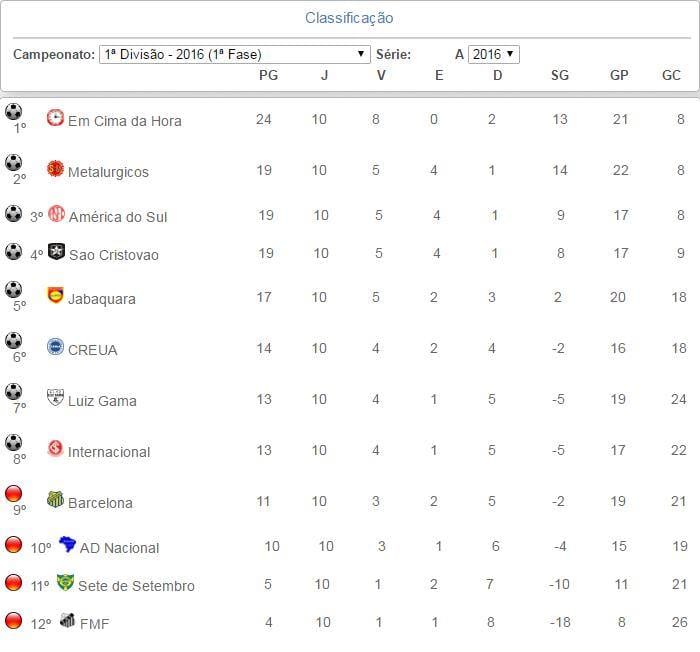
Task: Click the soccer ball beside 1º place
Action: (13, 112)
